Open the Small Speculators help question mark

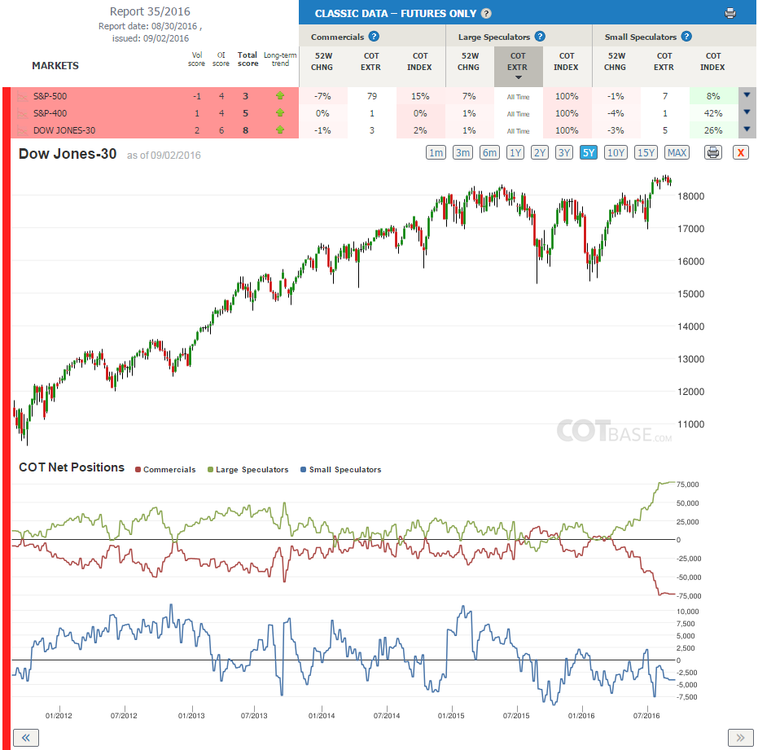(x=686, y=36)
